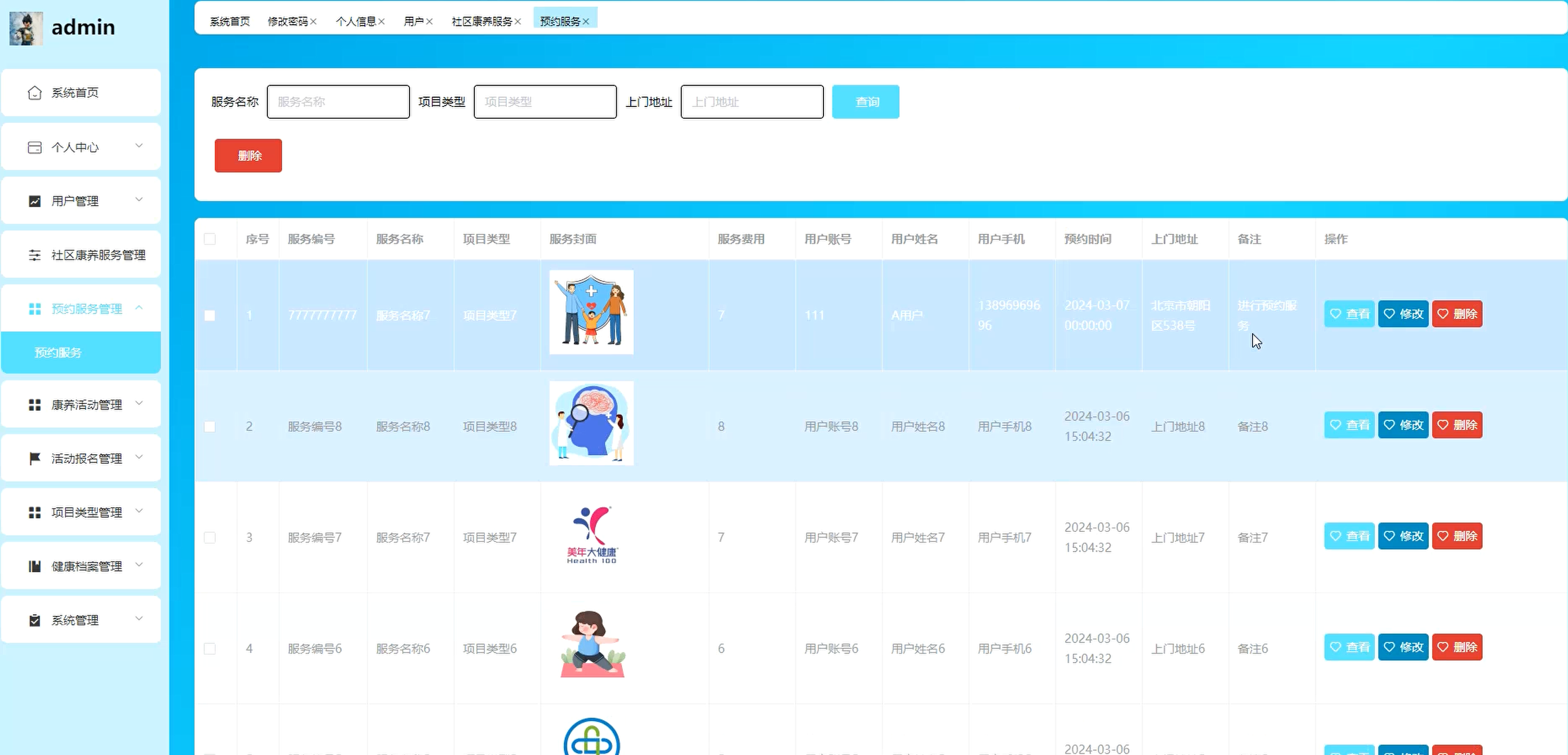Image resolution: width=1568 pixels, height=755 pixels.
Task: Focus the 上门地址 search field
Action: click(752, 101)
